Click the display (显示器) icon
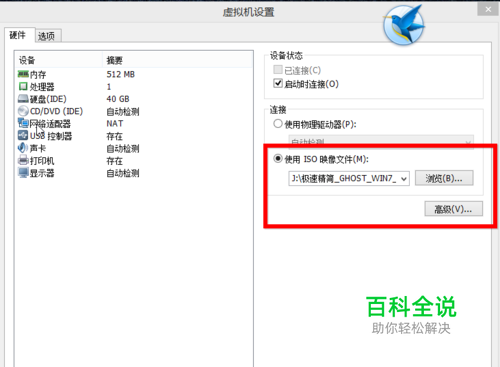The height and width of the screenshot is (367, 500). click(23, 173)
